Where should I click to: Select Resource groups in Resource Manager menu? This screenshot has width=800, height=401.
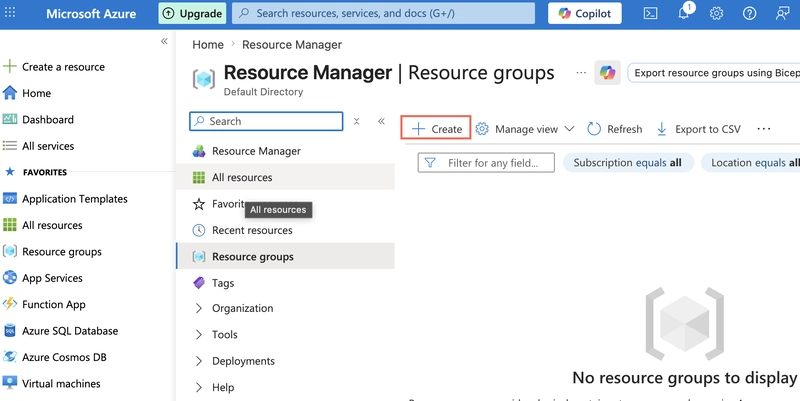pyautogui.click(x=285, y=257)
